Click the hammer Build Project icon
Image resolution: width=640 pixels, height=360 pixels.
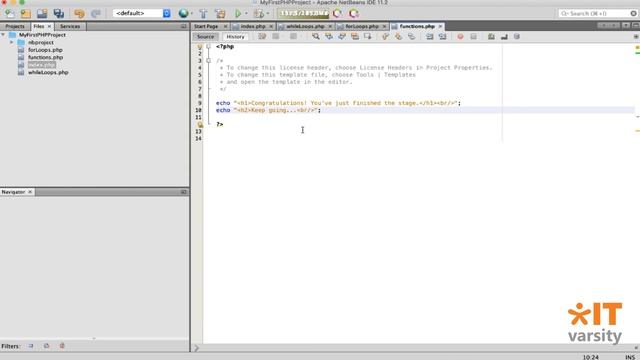click(203, 13)
